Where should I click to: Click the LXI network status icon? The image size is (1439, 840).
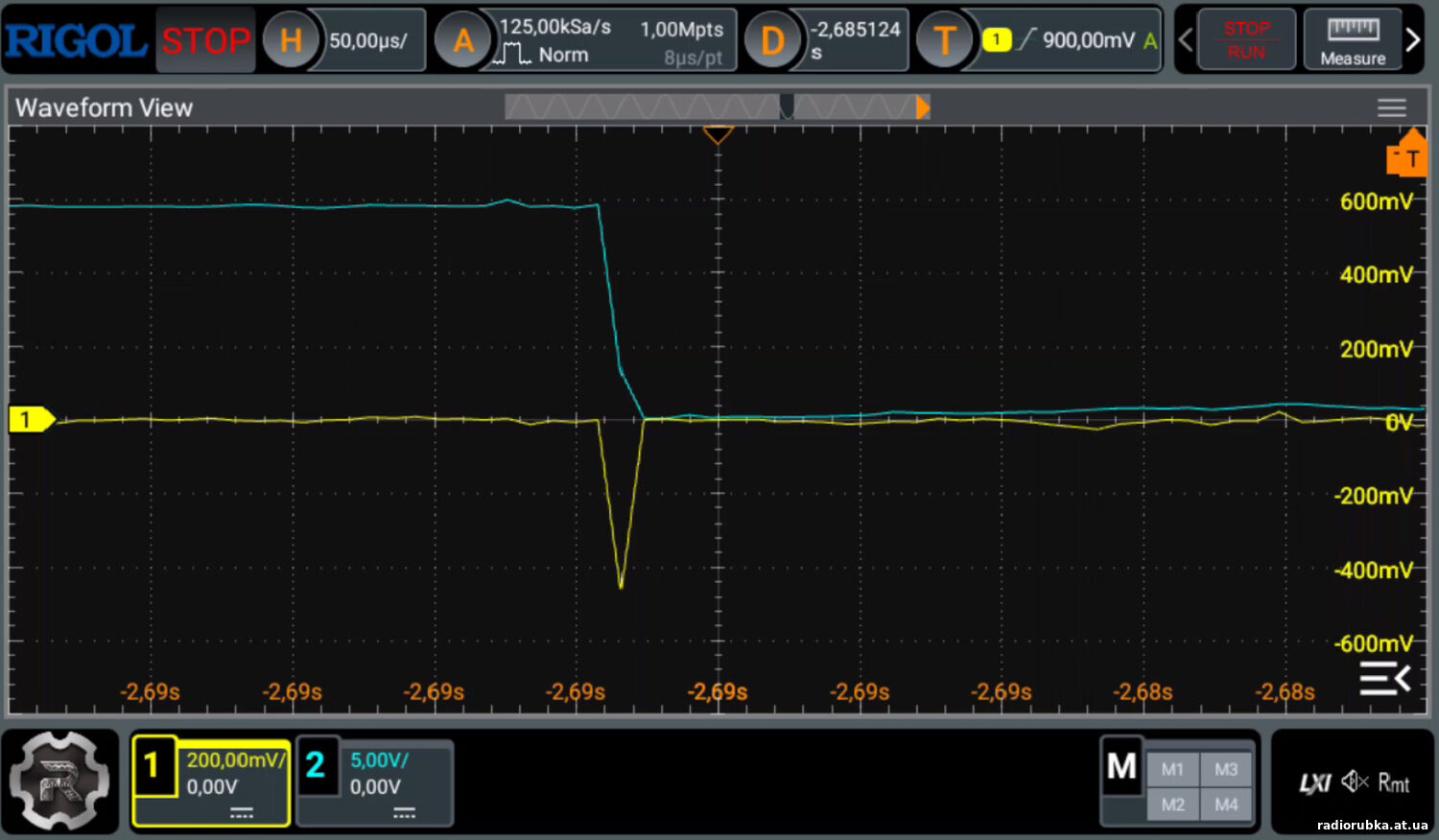click(1314, 783)
